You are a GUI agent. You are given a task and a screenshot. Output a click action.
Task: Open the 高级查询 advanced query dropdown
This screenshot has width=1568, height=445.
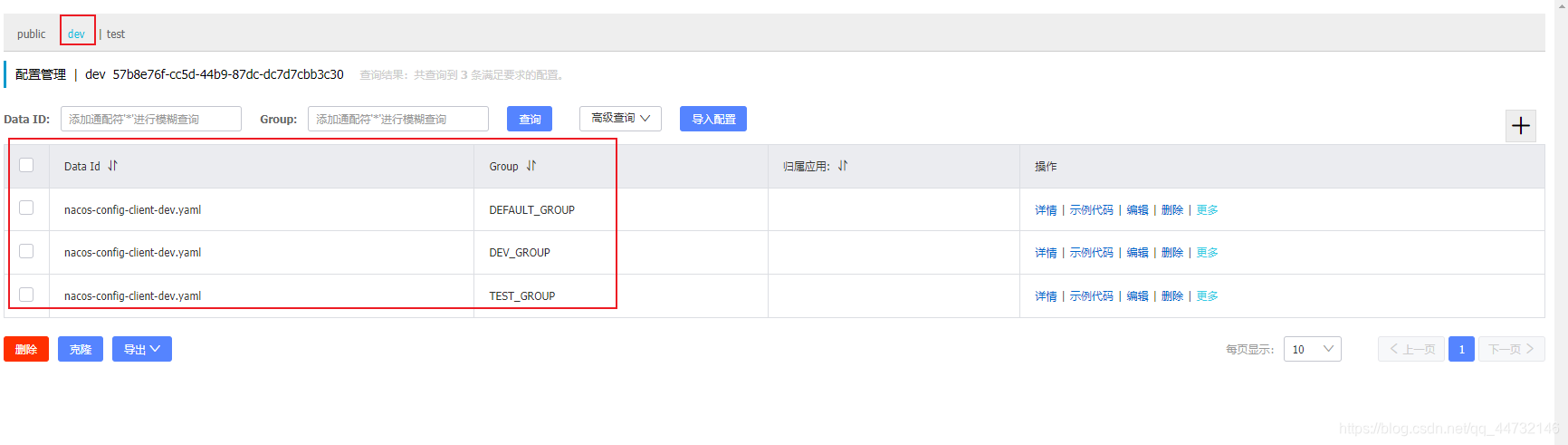point(620,119)
